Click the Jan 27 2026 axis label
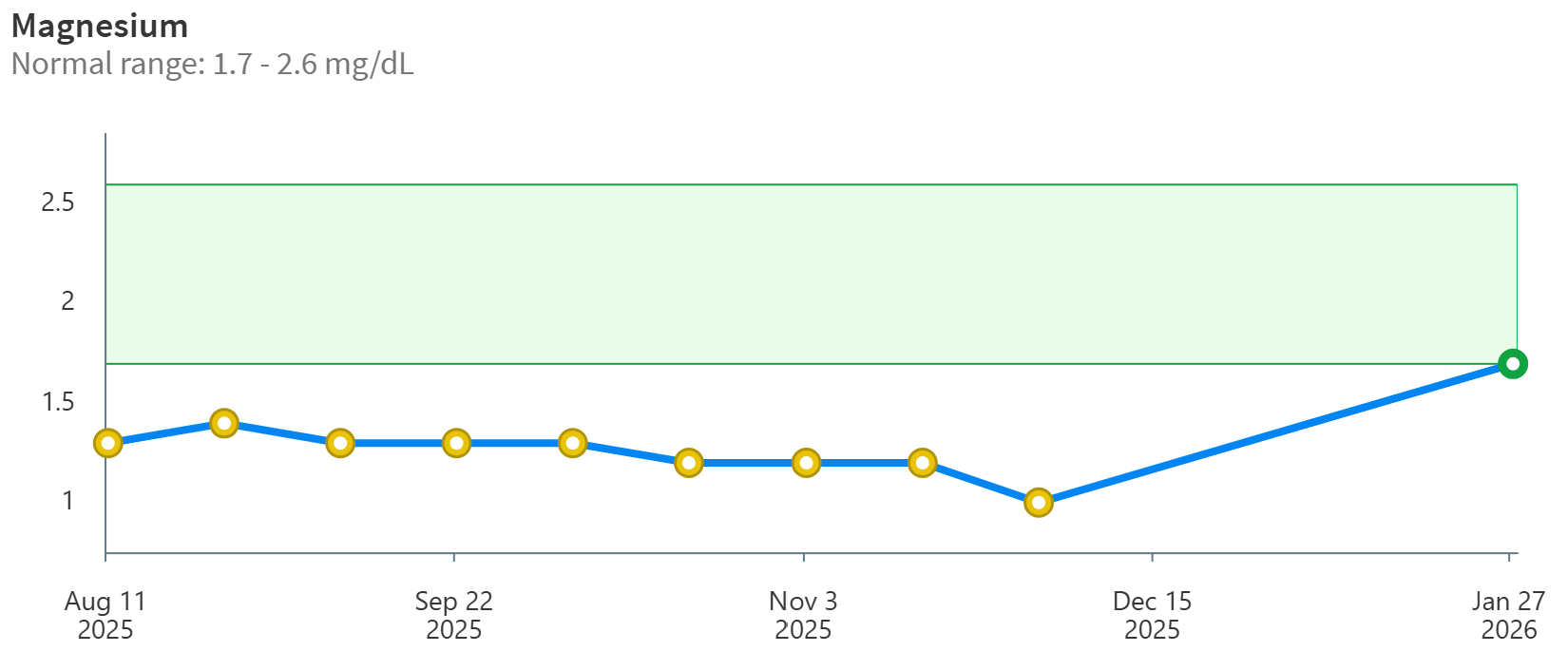The height and width of the screenshot is (671, 1568). coord(1508,615)
